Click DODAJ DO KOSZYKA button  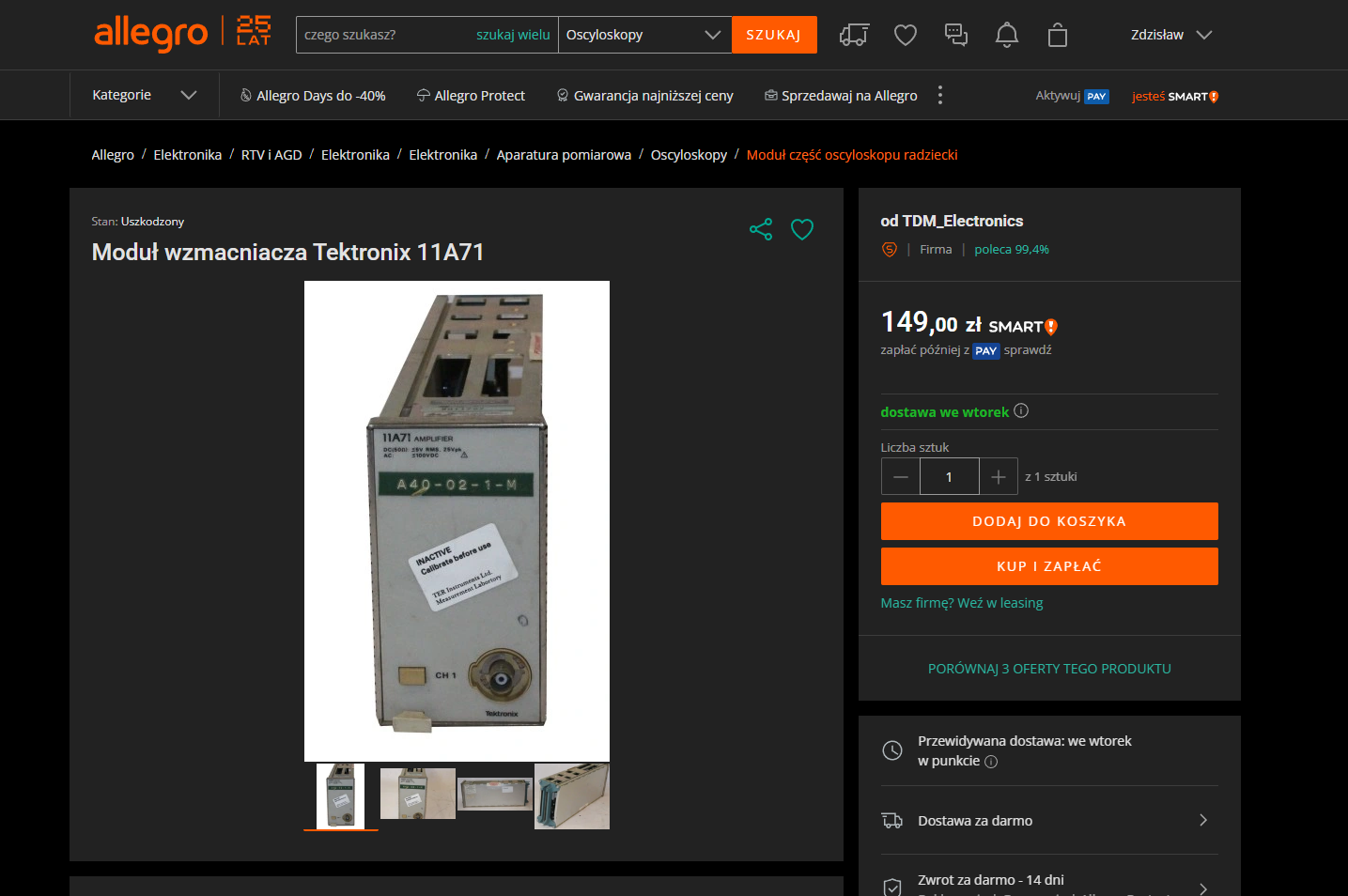(1049, 521)
